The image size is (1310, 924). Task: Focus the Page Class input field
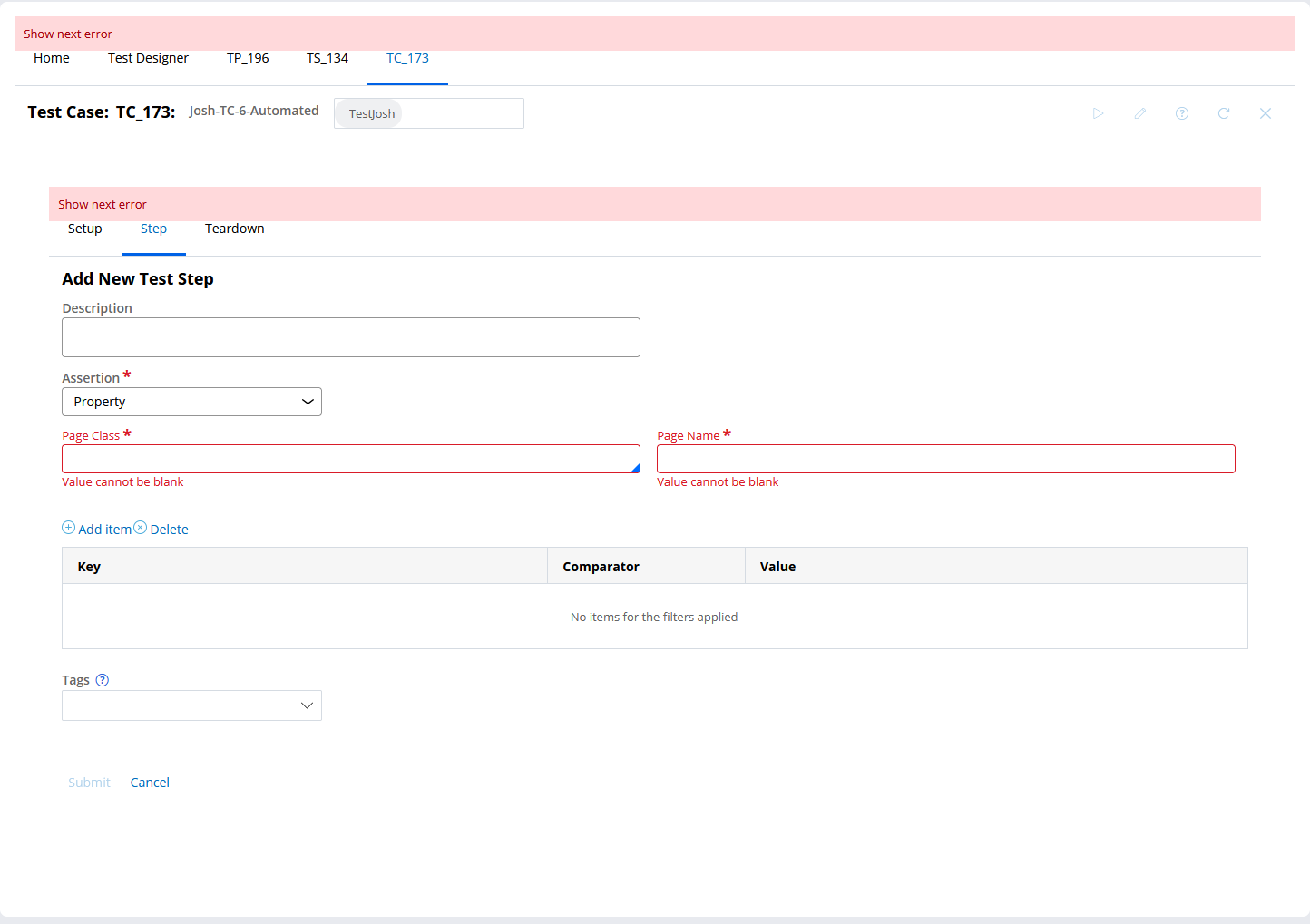(x=351, y=459)
